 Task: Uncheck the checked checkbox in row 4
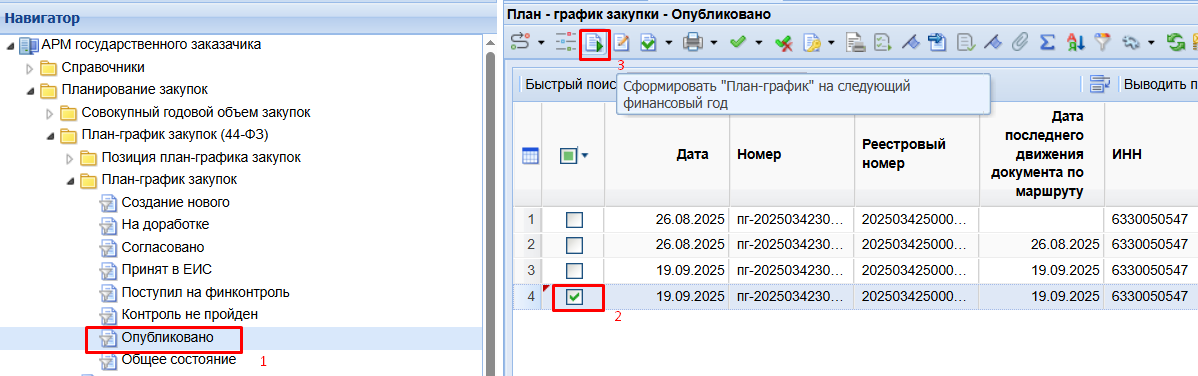574,297
